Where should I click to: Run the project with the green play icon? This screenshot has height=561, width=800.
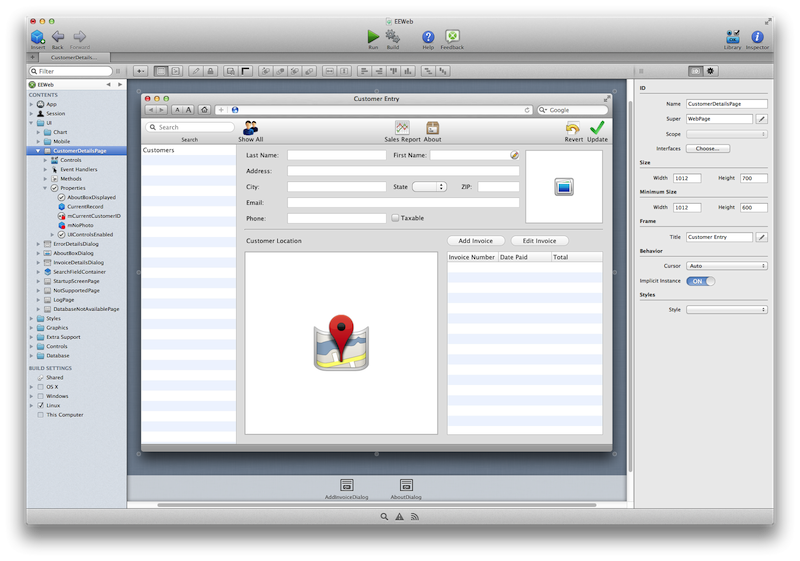[x=373, y=36]
